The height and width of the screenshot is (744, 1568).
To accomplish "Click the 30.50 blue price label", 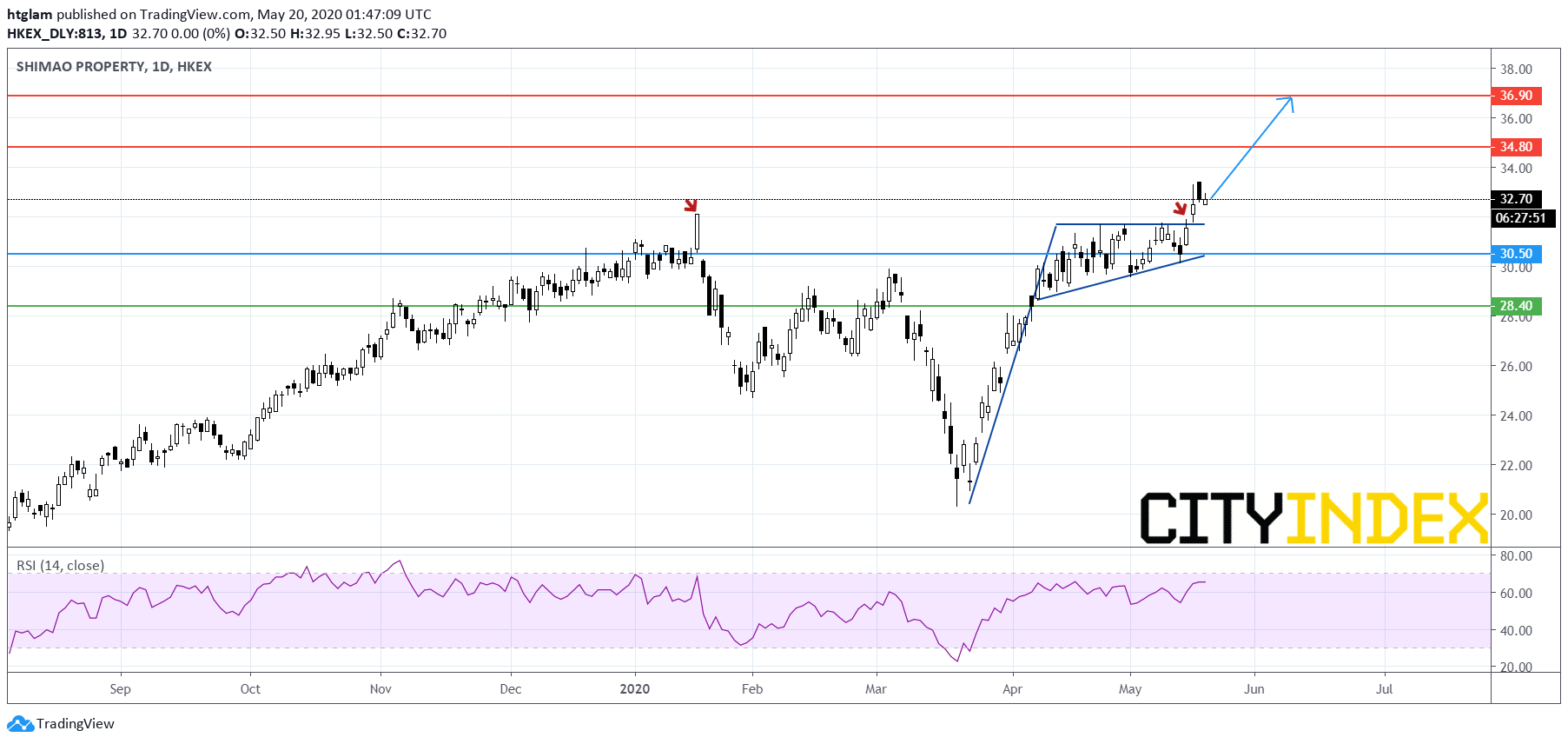I will pyautogui.click(x=1516, y=254).
